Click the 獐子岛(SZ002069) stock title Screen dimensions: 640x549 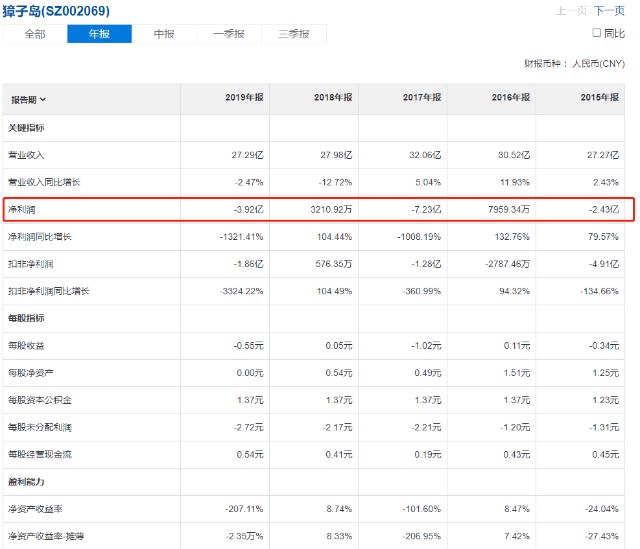coord(57,11)
